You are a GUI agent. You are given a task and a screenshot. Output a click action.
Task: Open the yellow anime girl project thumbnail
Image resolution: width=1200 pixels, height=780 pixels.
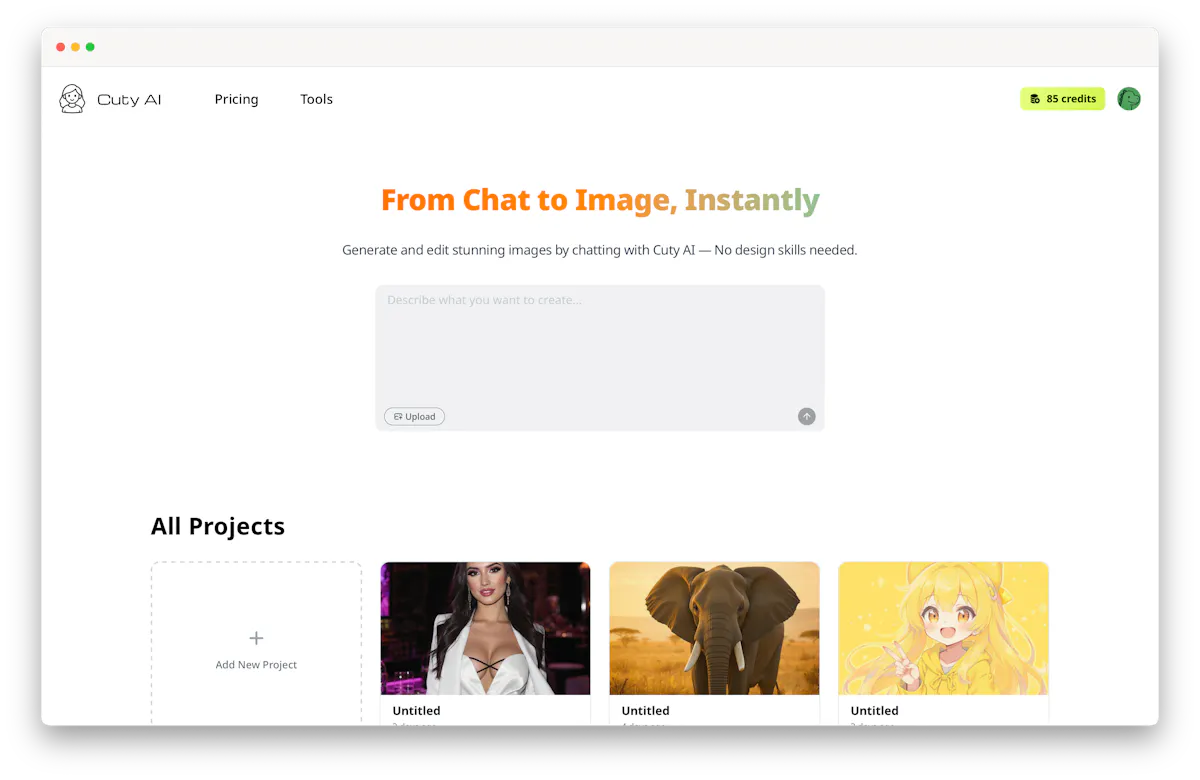click(943, 628)
